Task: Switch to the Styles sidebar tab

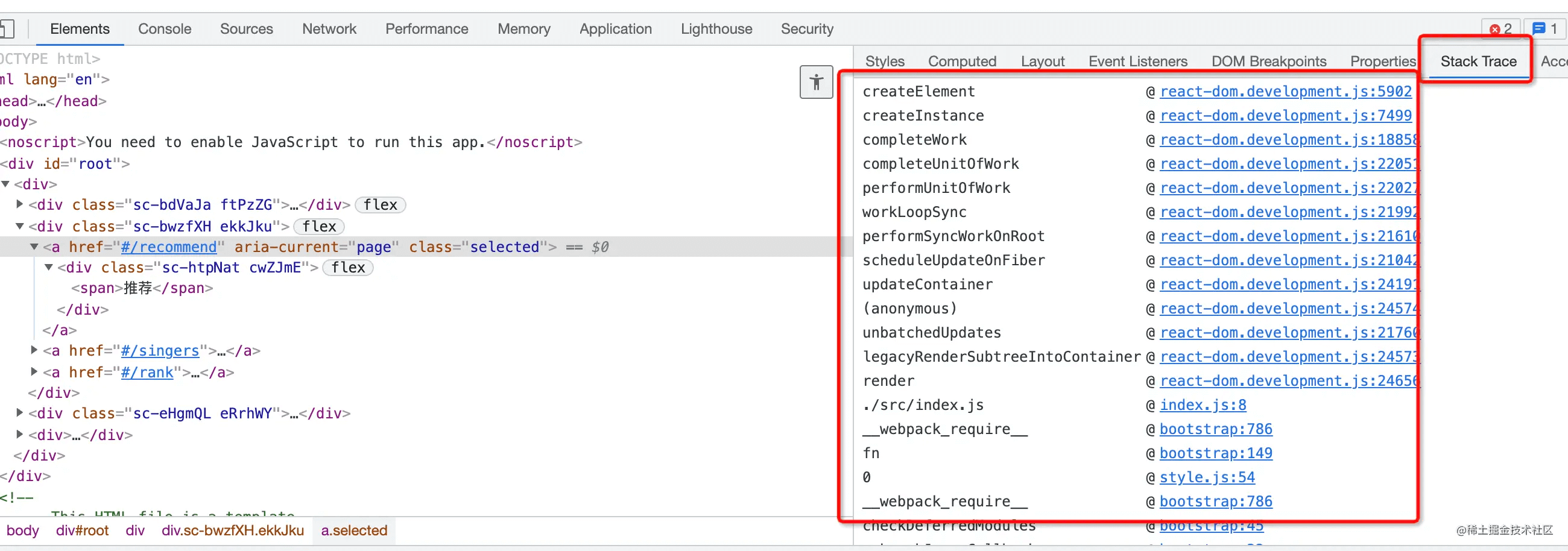Action: coord(885,61)
